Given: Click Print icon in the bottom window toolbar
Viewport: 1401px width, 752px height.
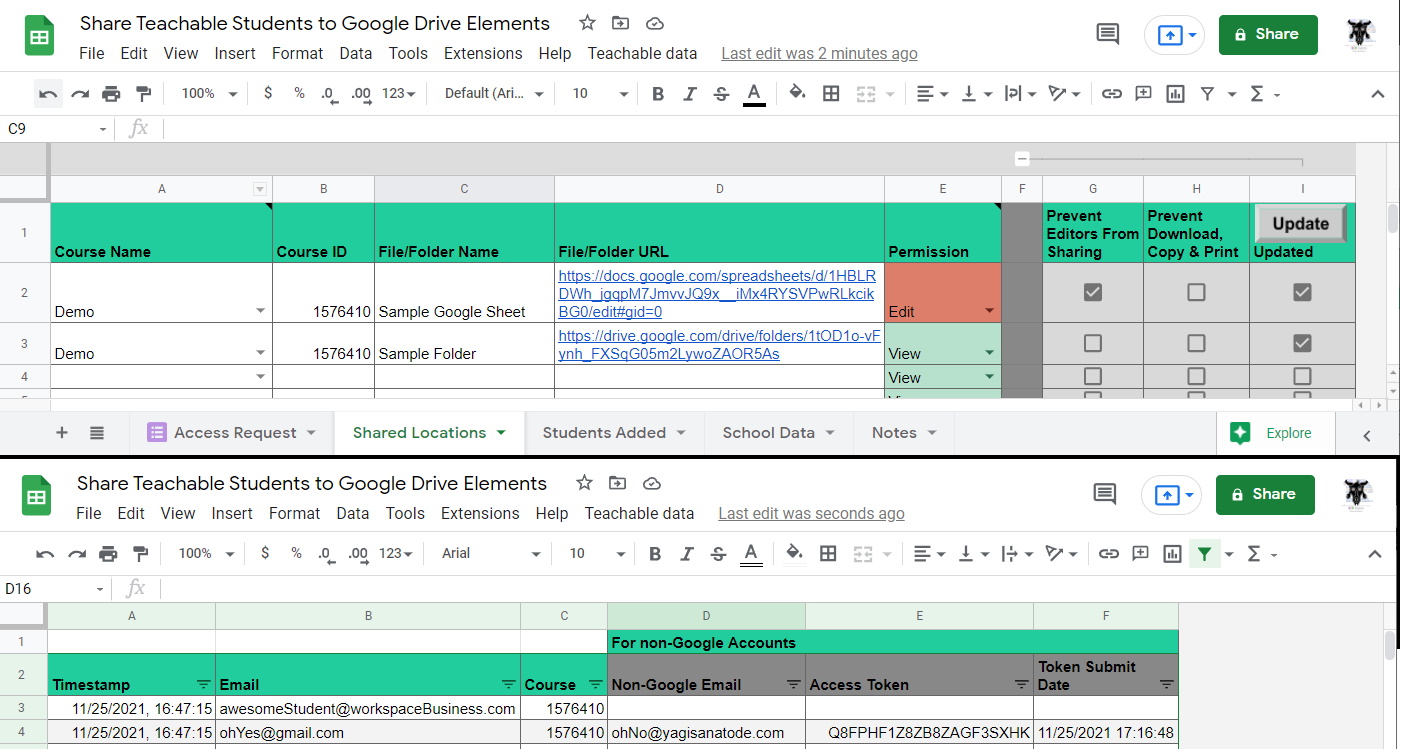Looking at the screenshot, I should [108, 553].
